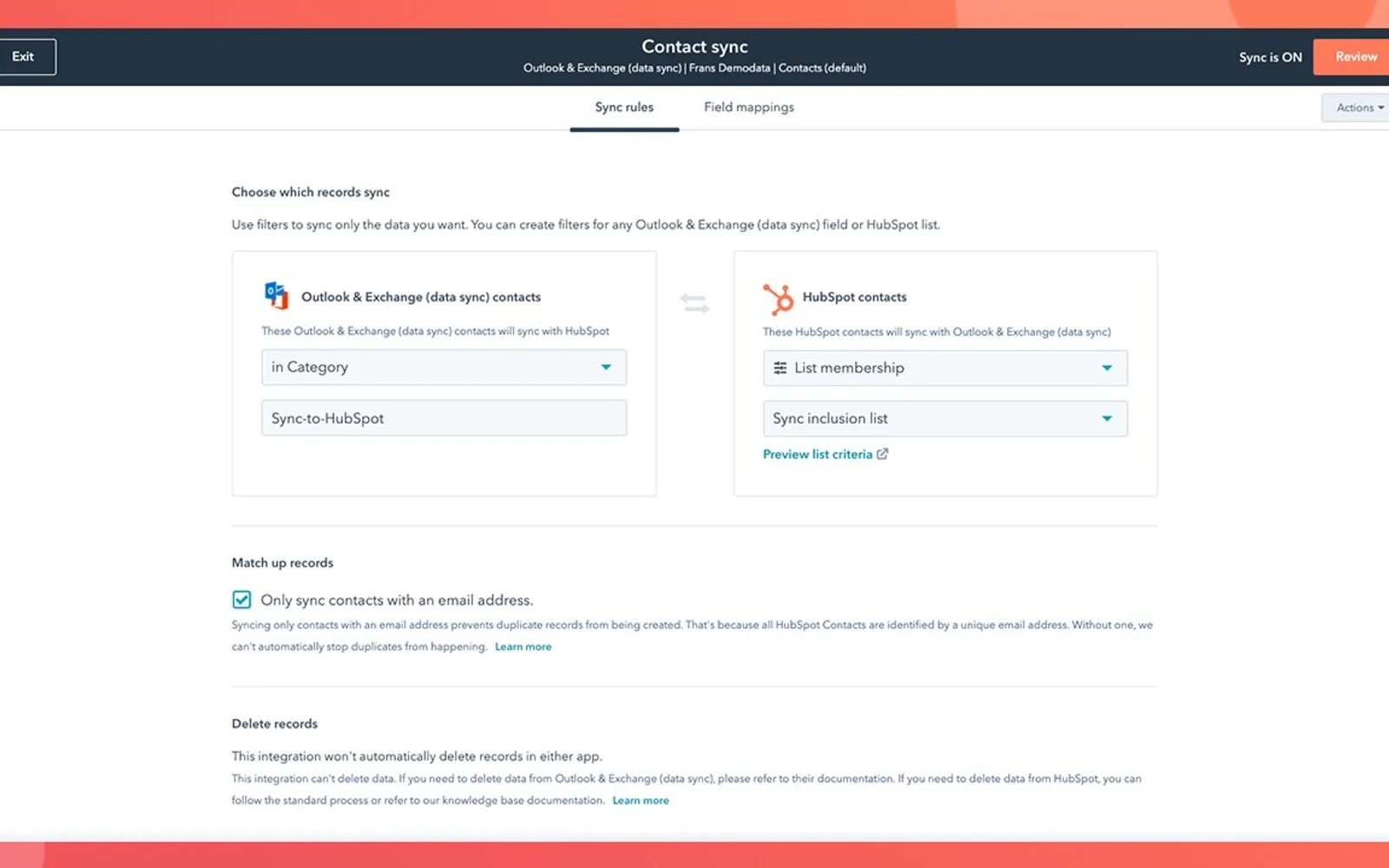Click "This integration won't automatically delete records" text
Image resolution: width=1389 pixels, height=868 pixels.
pos(417,756)
